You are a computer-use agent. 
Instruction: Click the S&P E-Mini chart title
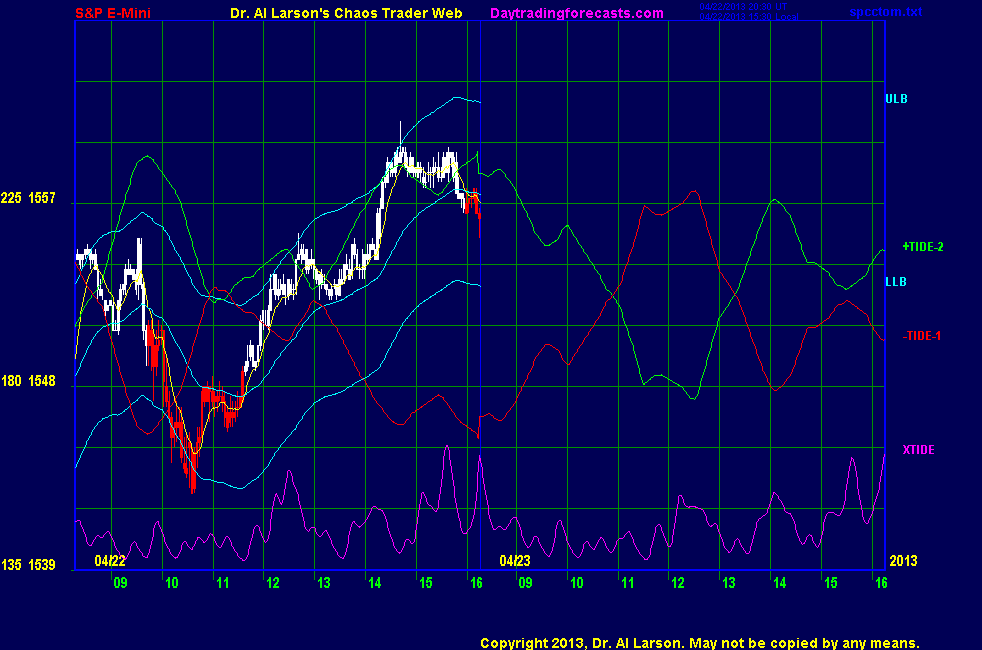(115, 13)
